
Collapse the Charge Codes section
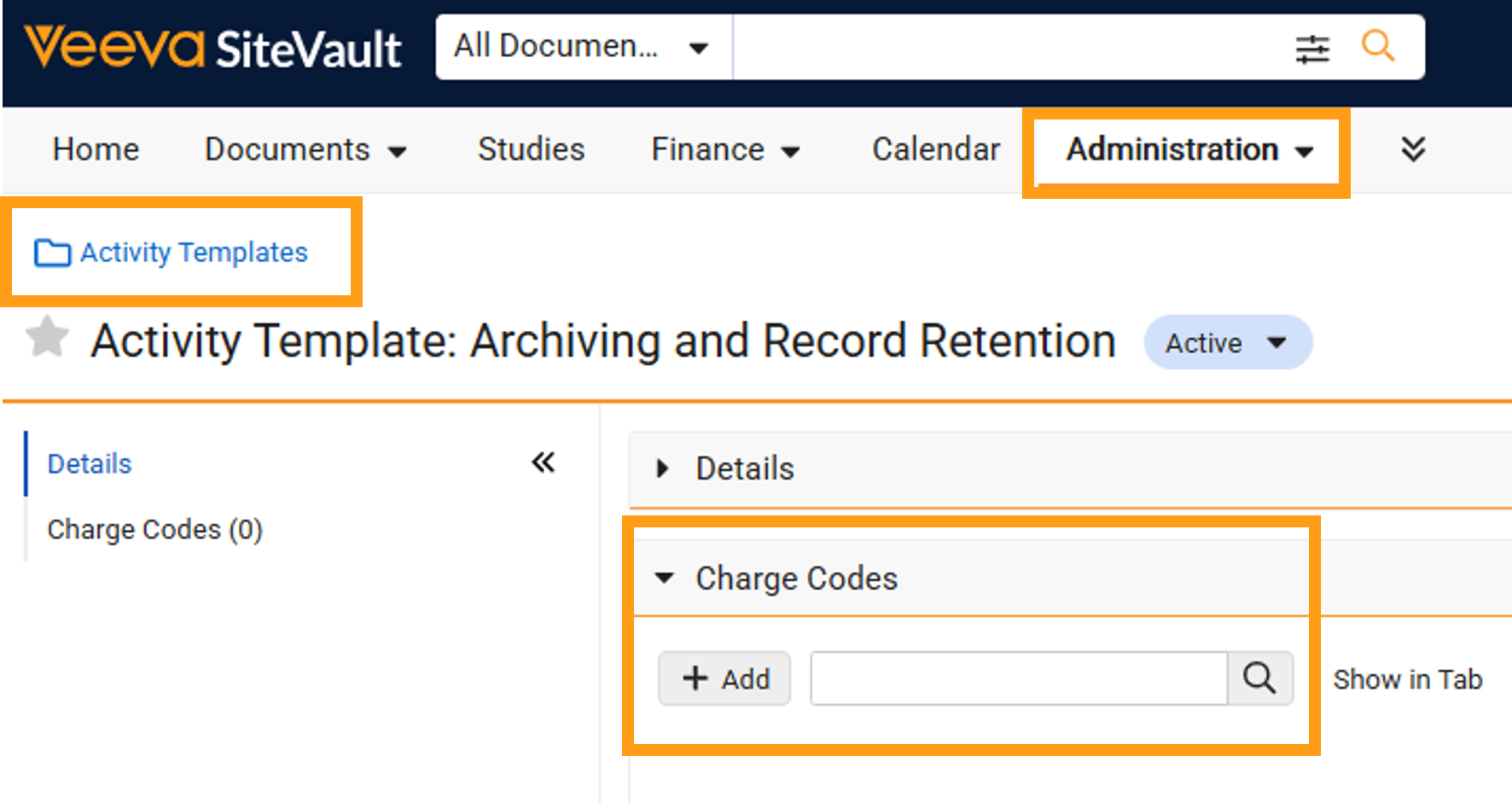664,578
